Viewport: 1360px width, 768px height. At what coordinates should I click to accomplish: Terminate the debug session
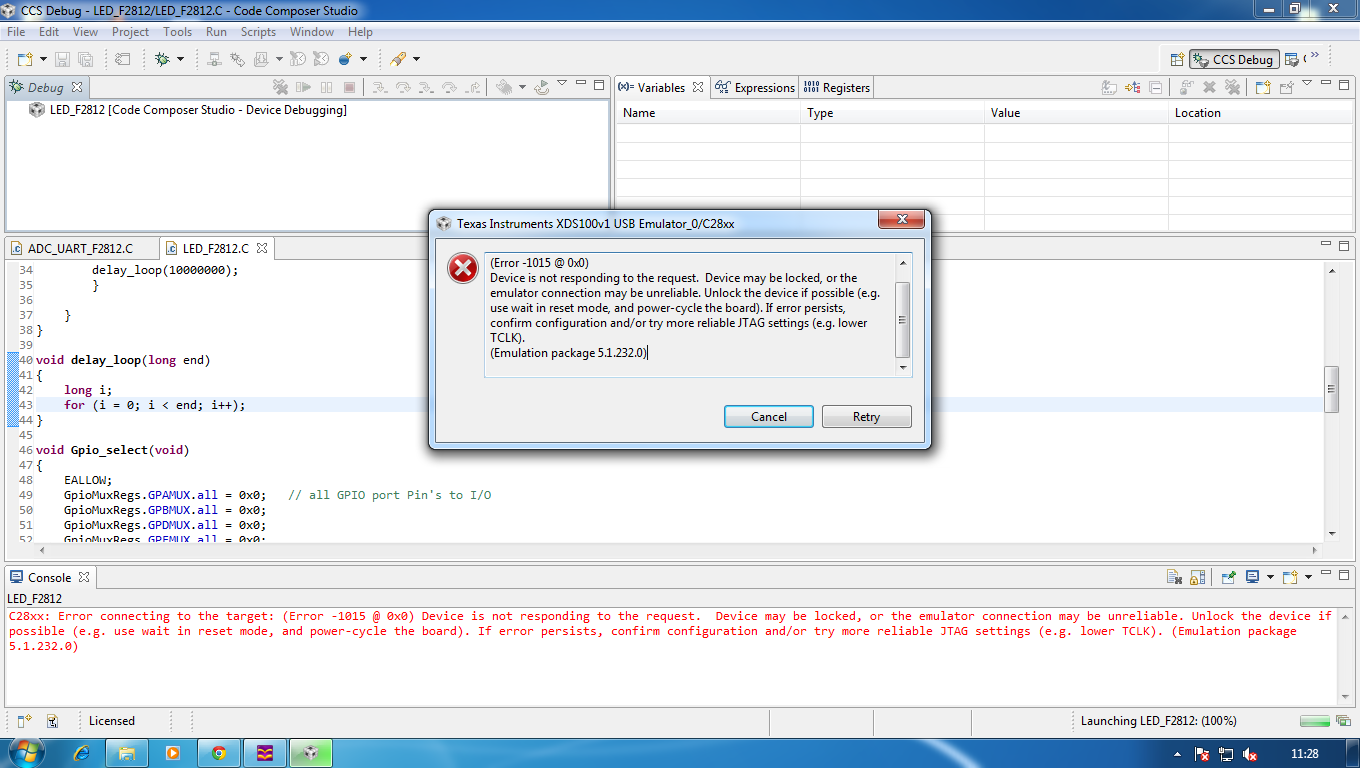(x=348, y=87)
